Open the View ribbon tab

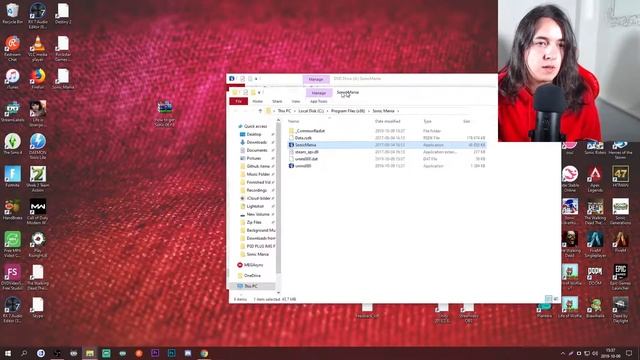(296, 101)
